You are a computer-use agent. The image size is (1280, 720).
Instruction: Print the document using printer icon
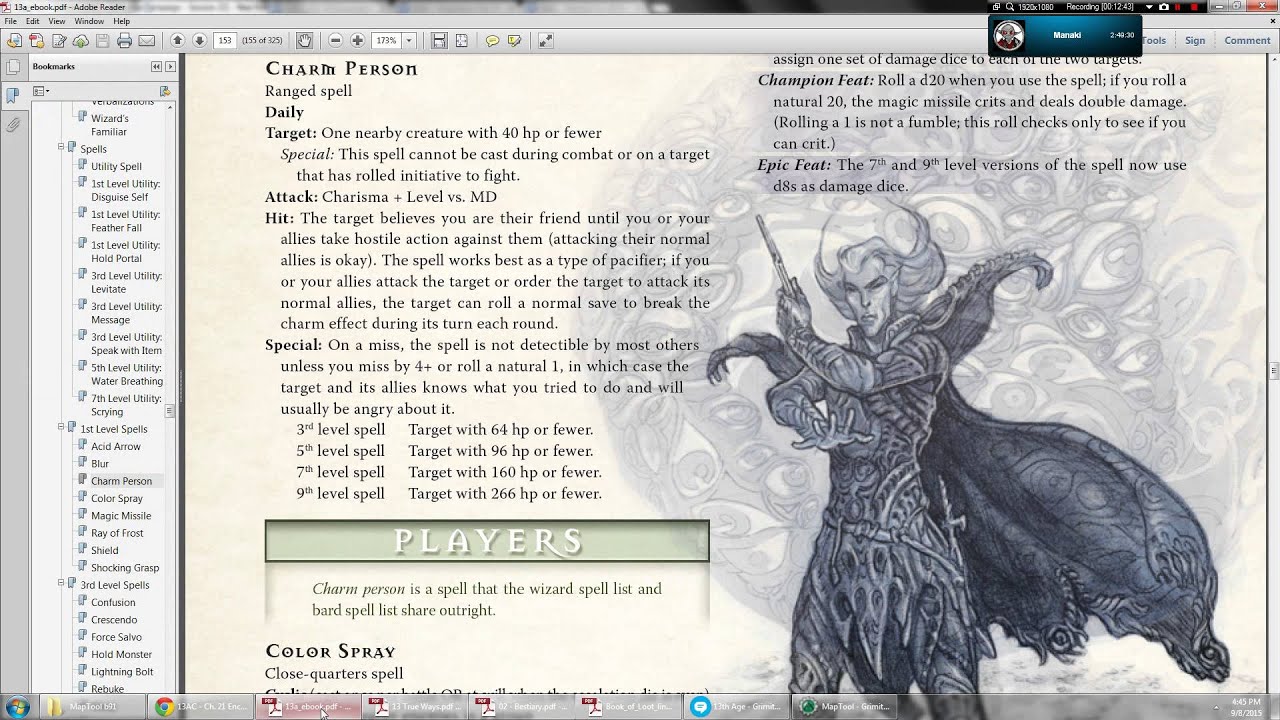[x=124, y=41]
